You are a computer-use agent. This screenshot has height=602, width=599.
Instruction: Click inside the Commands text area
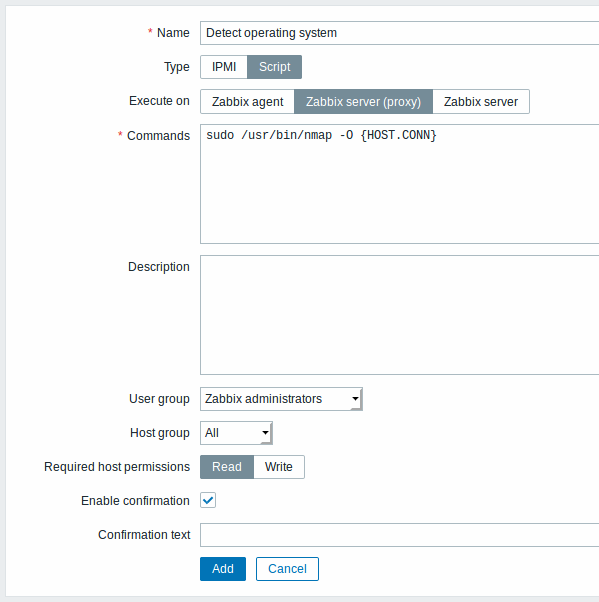[399, 184]
